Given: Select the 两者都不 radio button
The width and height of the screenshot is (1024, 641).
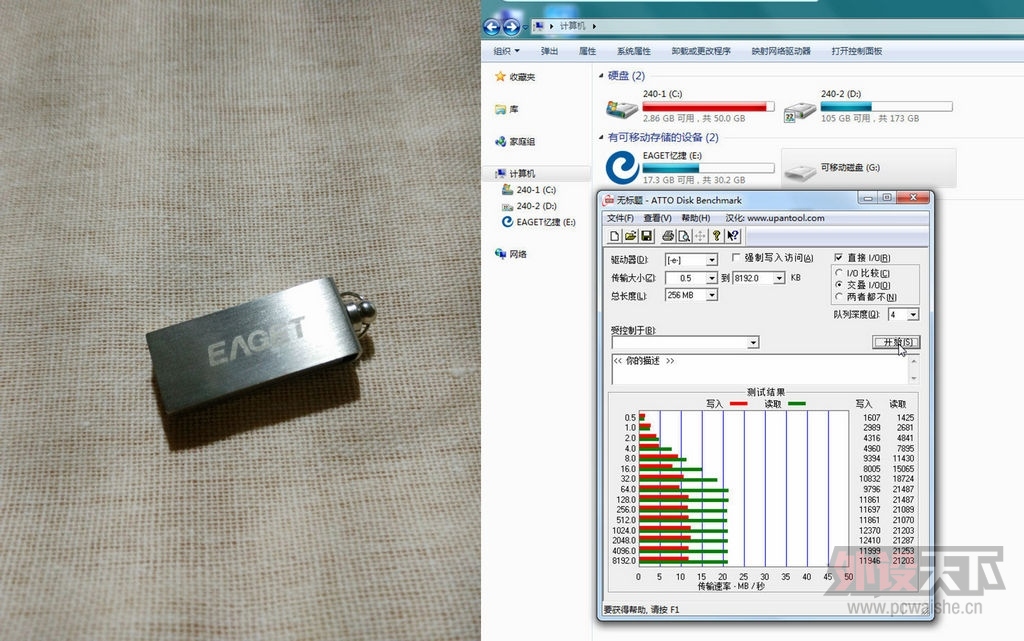Looking at the screenshot, I should coord(839,296).
